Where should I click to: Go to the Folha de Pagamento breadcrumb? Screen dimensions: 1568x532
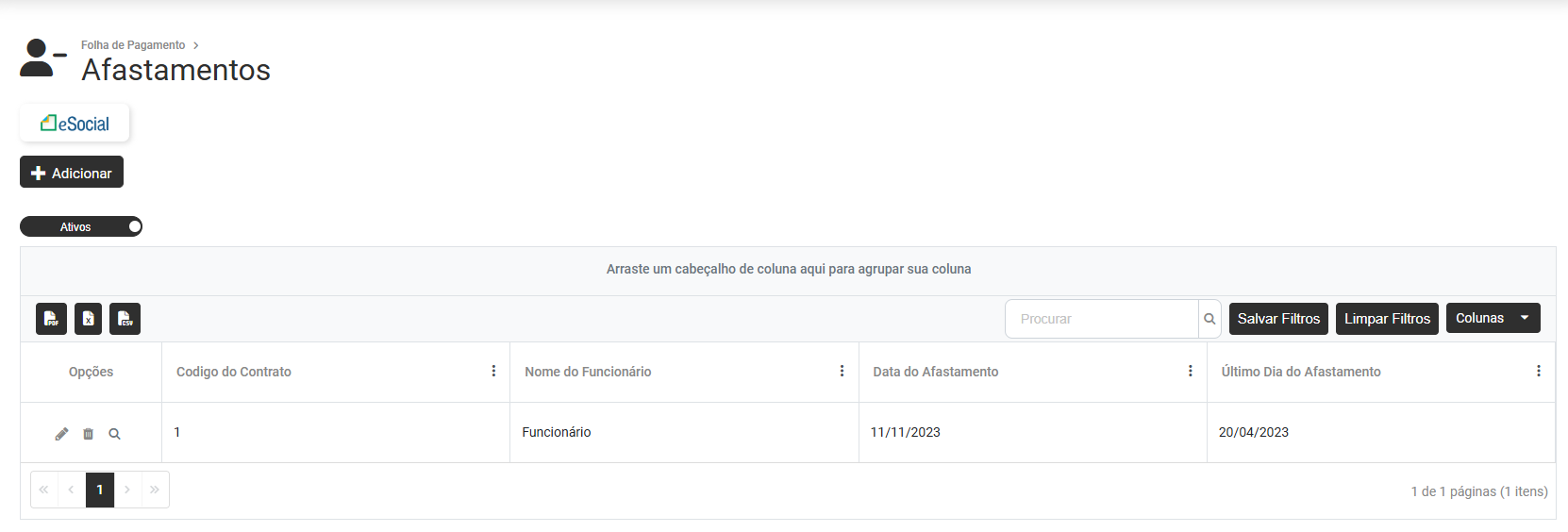click(133, 45)
